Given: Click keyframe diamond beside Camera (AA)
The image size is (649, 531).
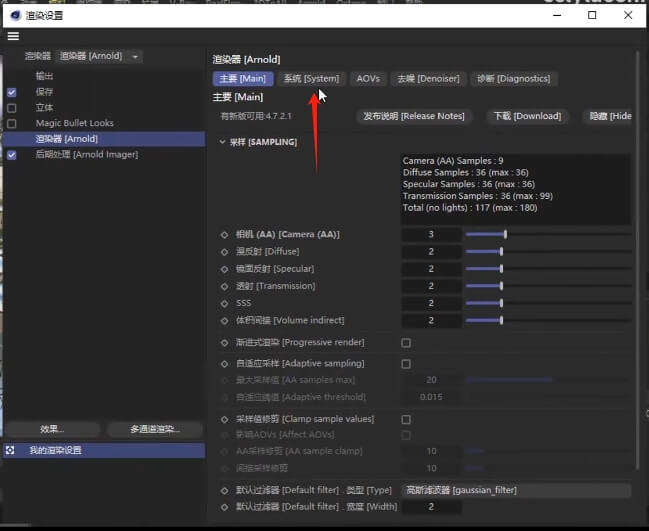Looking at the screenshot, I should (225, 235).
